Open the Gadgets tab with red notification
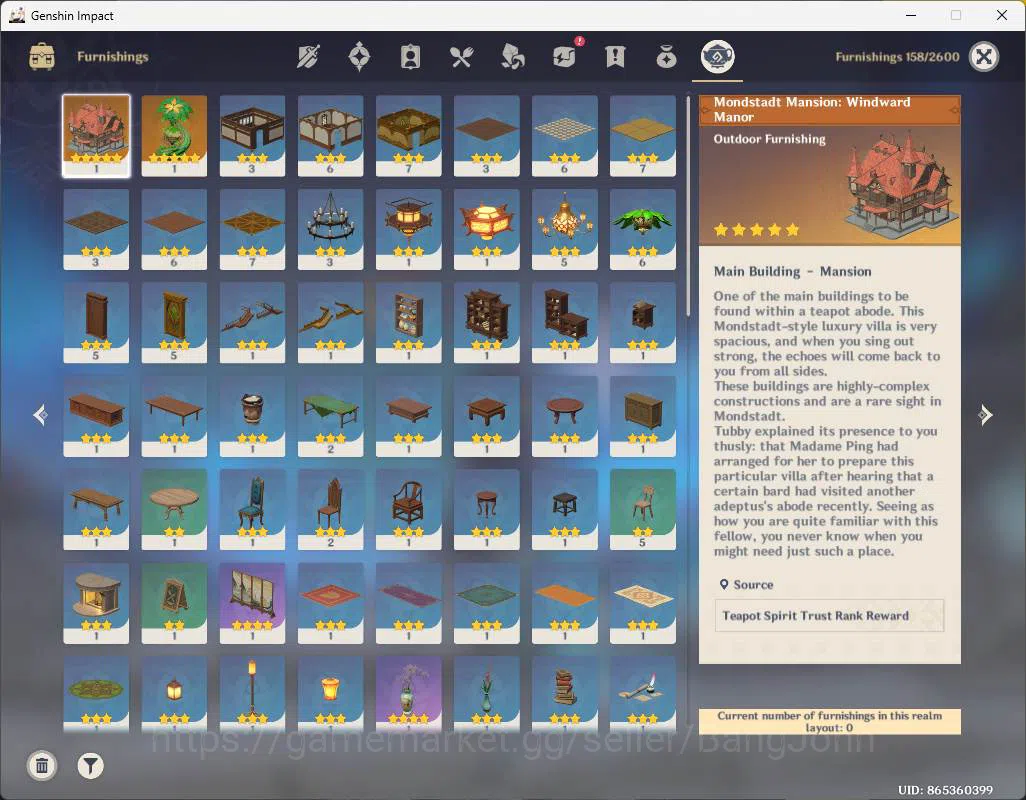 coord(565,55)
